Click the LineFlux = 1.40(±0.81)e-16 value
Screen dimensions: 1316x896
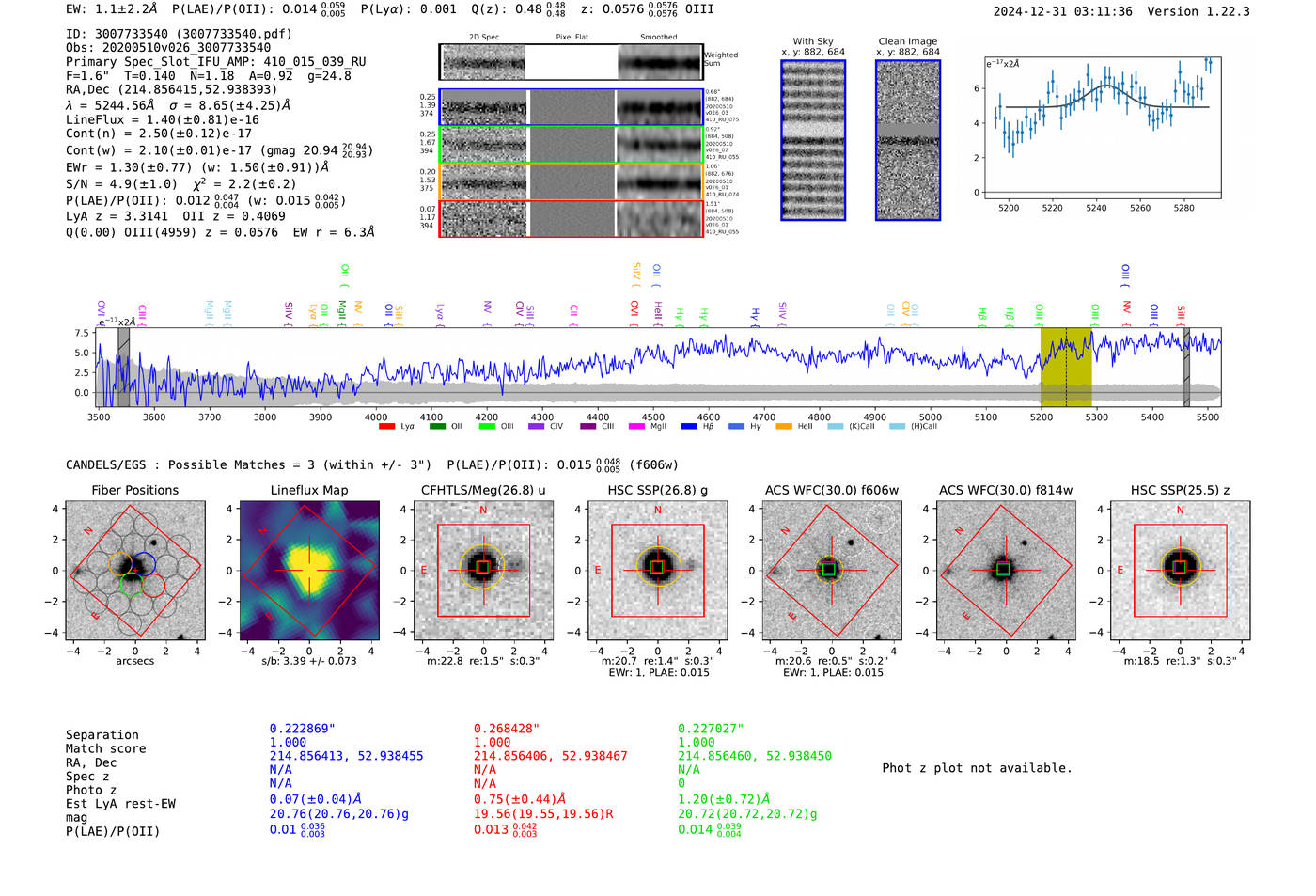click(x=163, y=119)
